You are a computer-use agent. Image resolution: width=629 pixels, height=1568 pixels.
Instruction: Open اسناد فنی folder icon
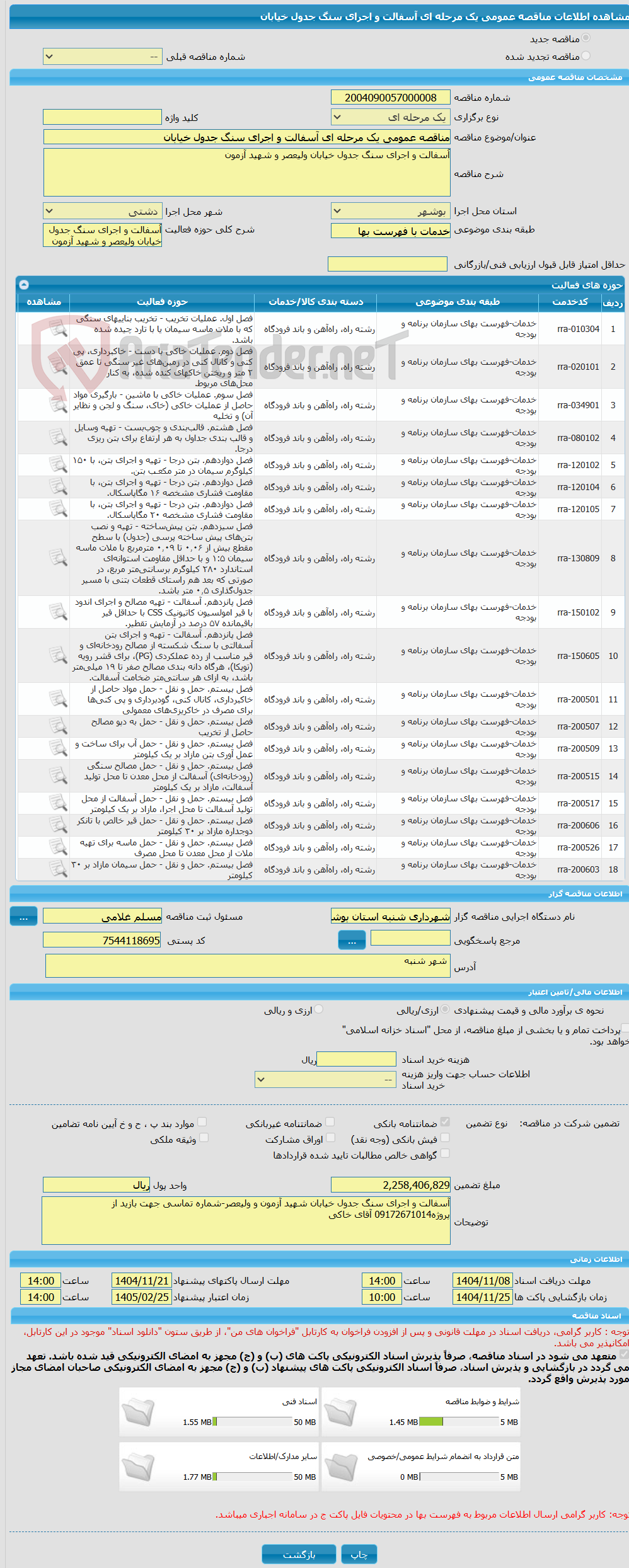pyautogui.click(x=138, y=1412)
